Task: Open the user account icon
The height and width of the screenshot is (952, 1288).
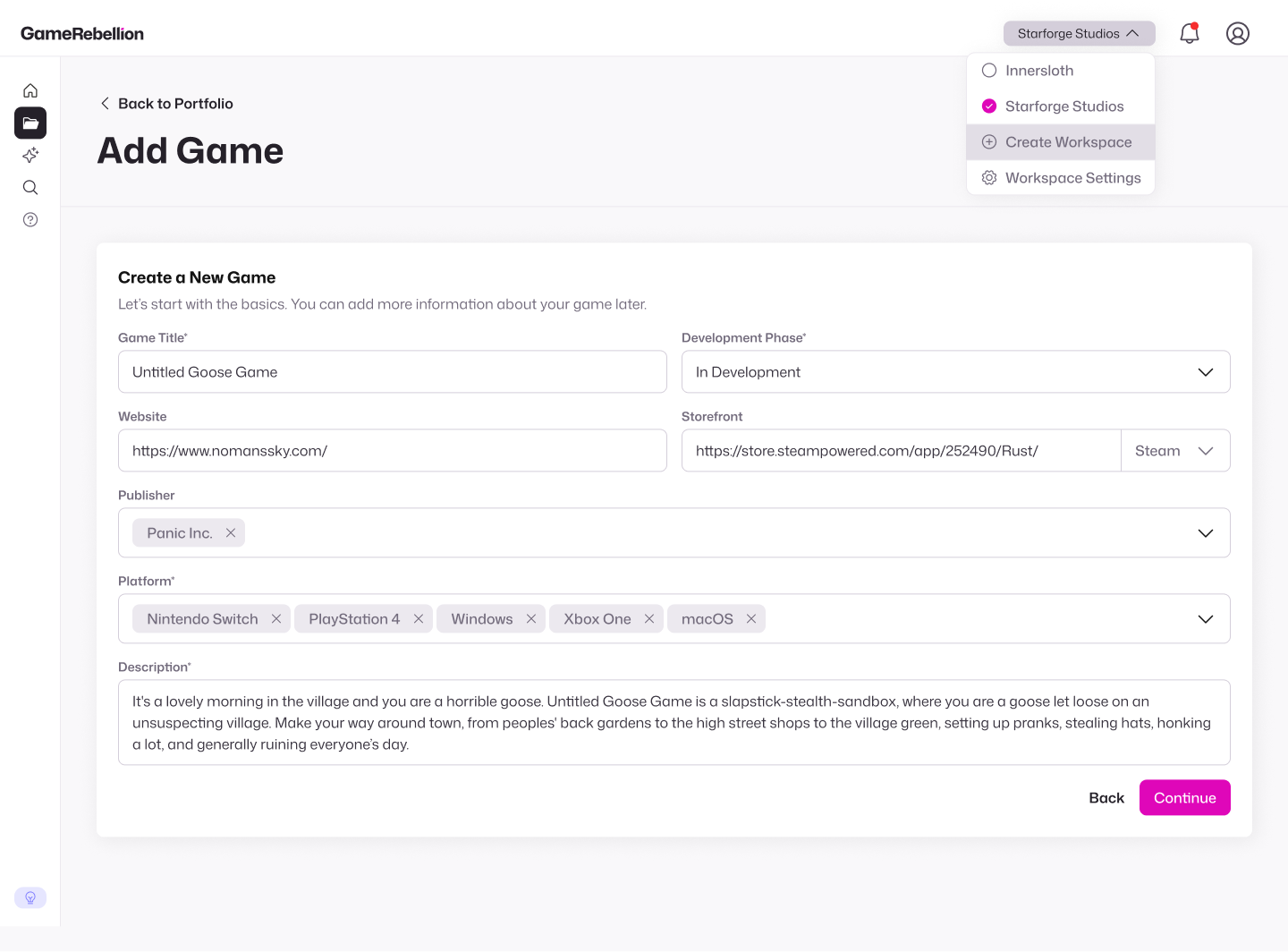Action: (1238, 33)
